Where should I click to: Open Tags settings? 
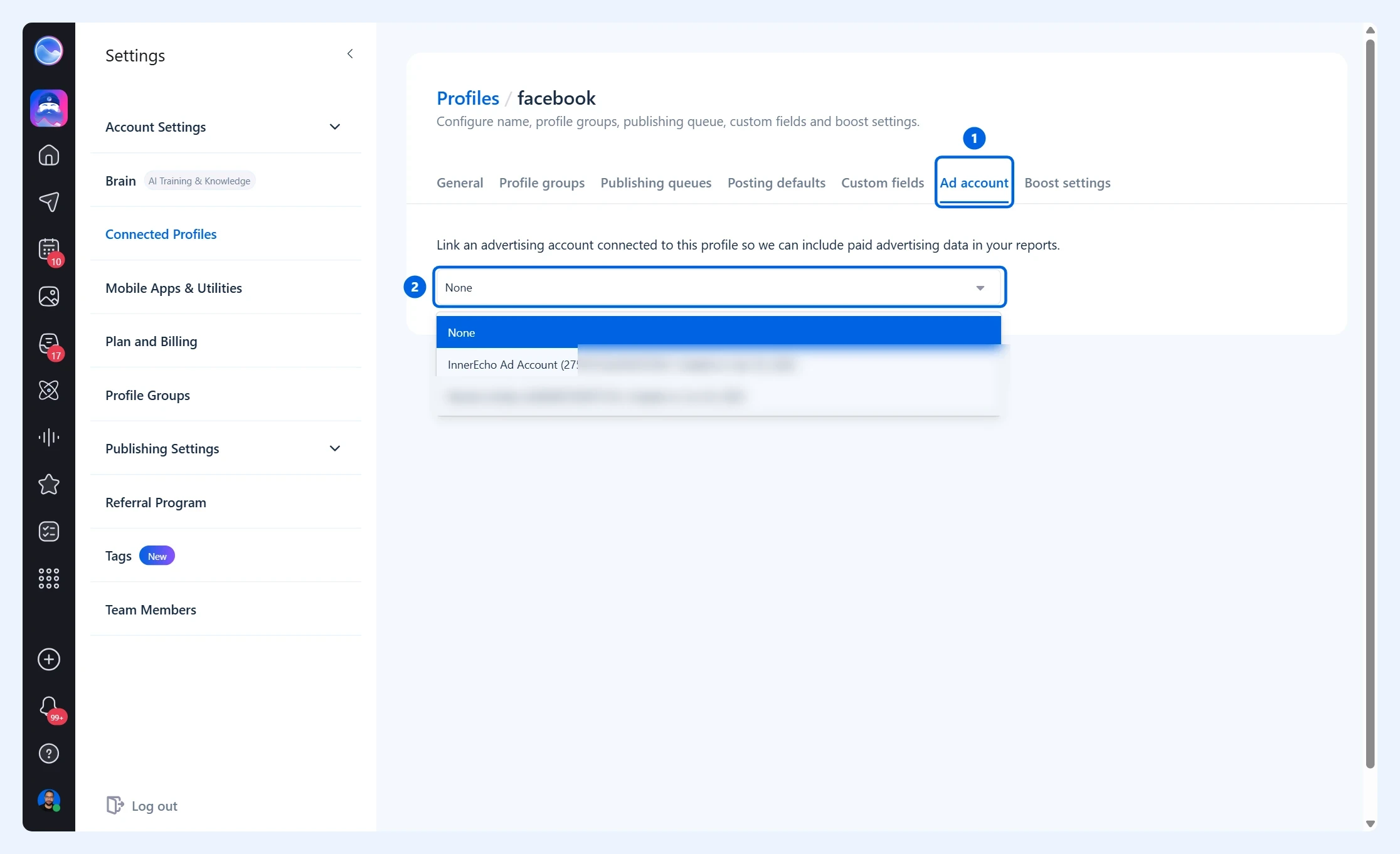point(226,556)
